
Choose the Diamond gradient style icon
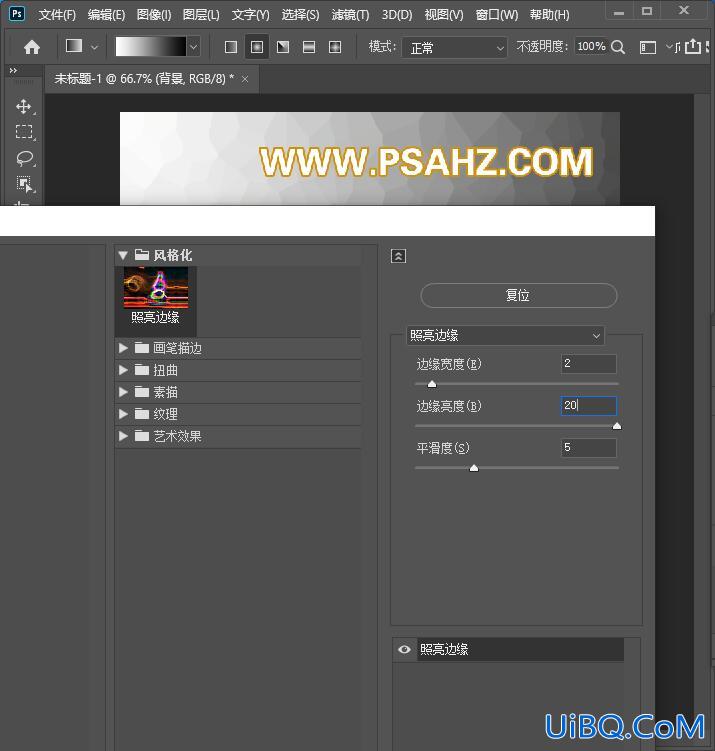335,47
